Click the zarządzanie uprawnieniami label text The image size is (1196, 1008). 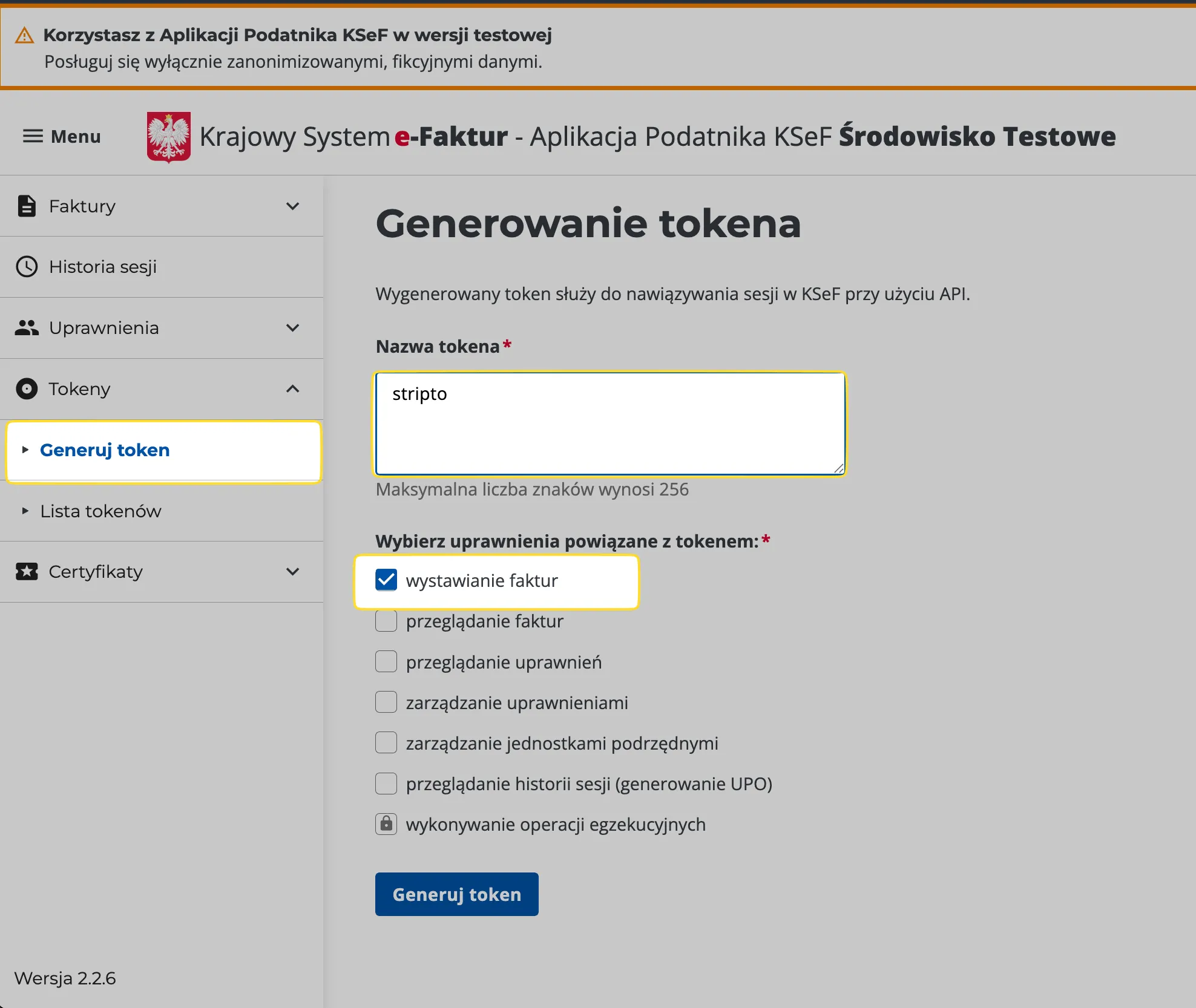point(517,703)
